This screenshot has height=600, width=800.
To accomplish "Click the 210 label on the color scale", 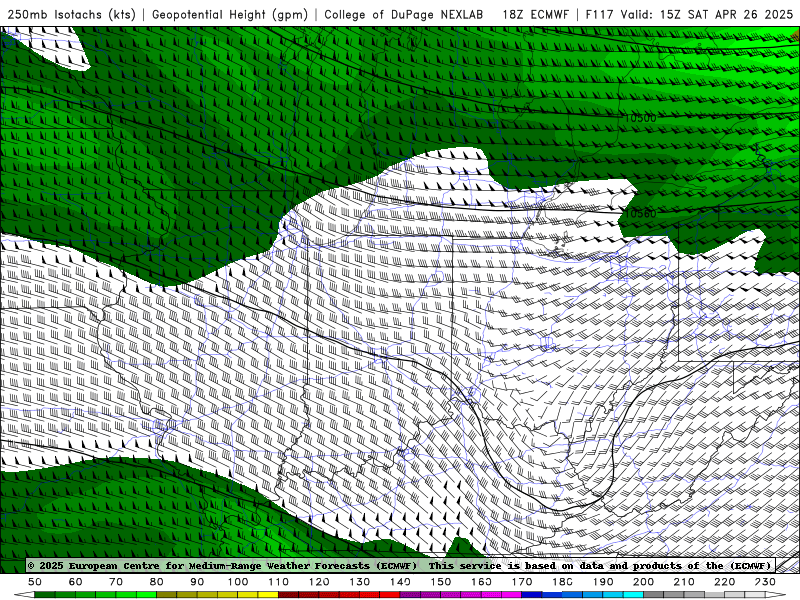I will [684, 582].
